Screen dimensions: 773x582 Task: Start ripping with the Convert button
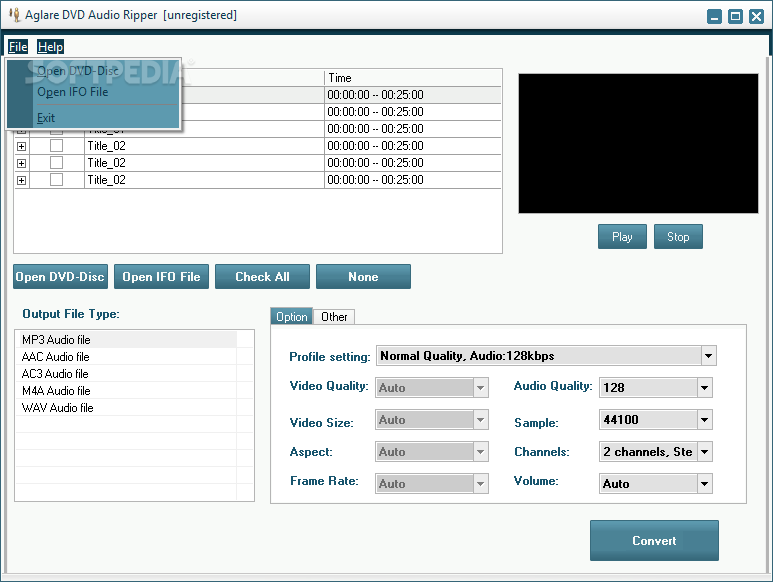(654, 541)
